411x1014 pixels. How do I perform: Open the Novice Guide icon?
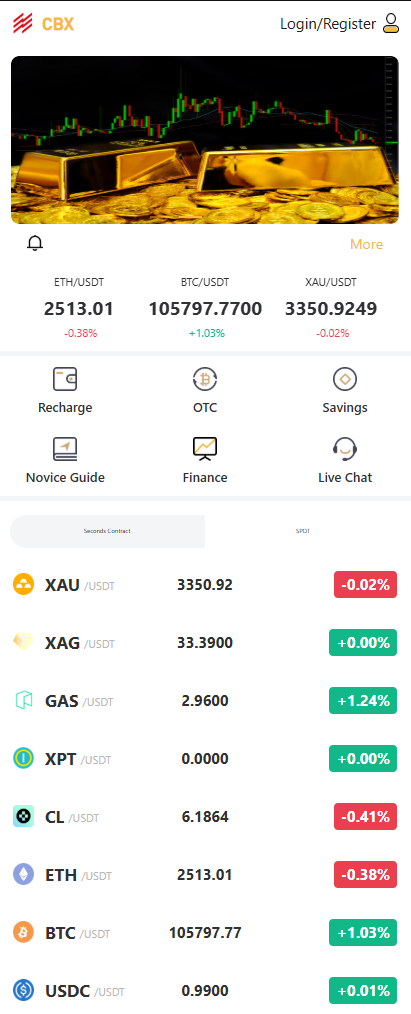(65, 448)
